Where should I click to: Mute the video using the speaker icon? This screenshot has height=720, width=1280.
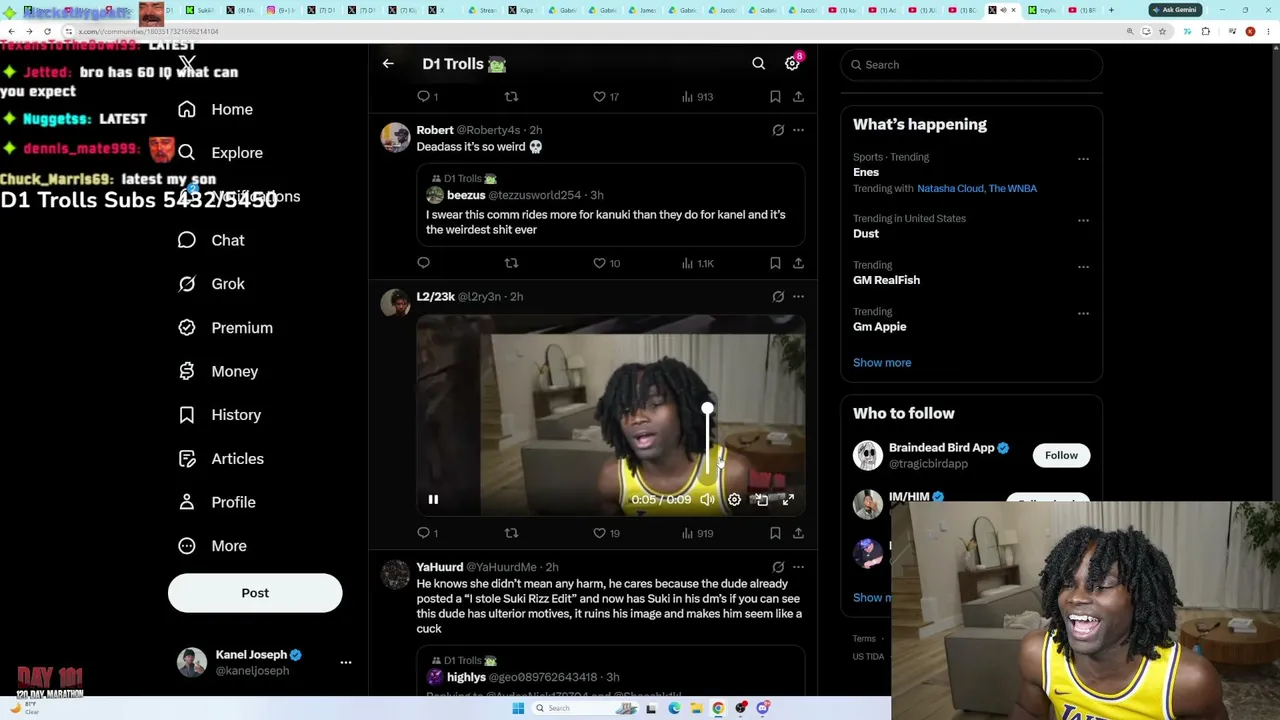(707, 499)
